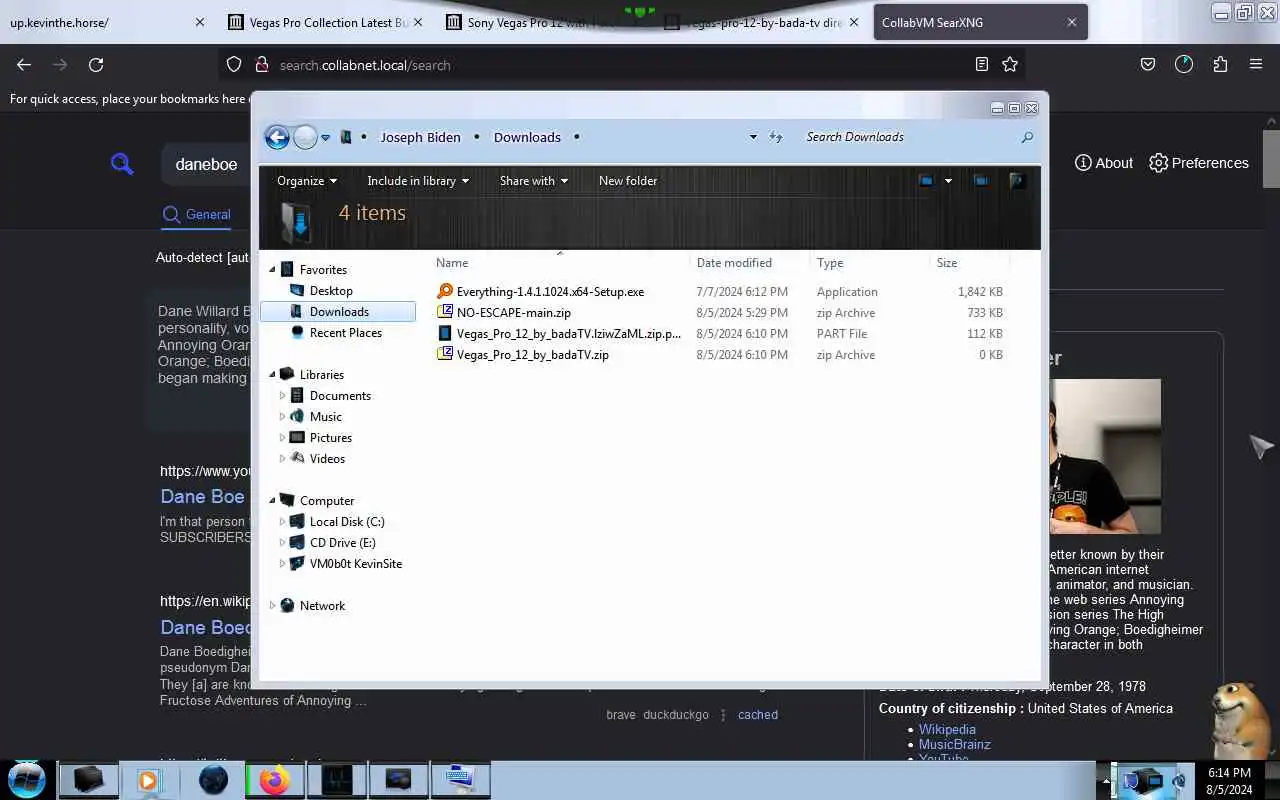Toggle the preview pane icon
The width and height of the screenshot is (1280, 800).
981,181
